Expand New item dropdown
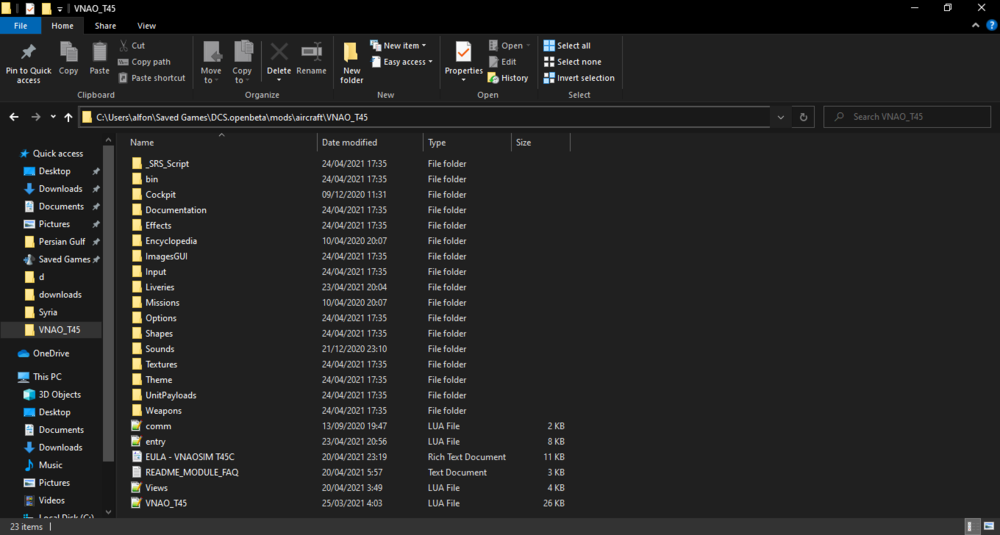The image size is (1000, 535). click(x=398, y=46)
